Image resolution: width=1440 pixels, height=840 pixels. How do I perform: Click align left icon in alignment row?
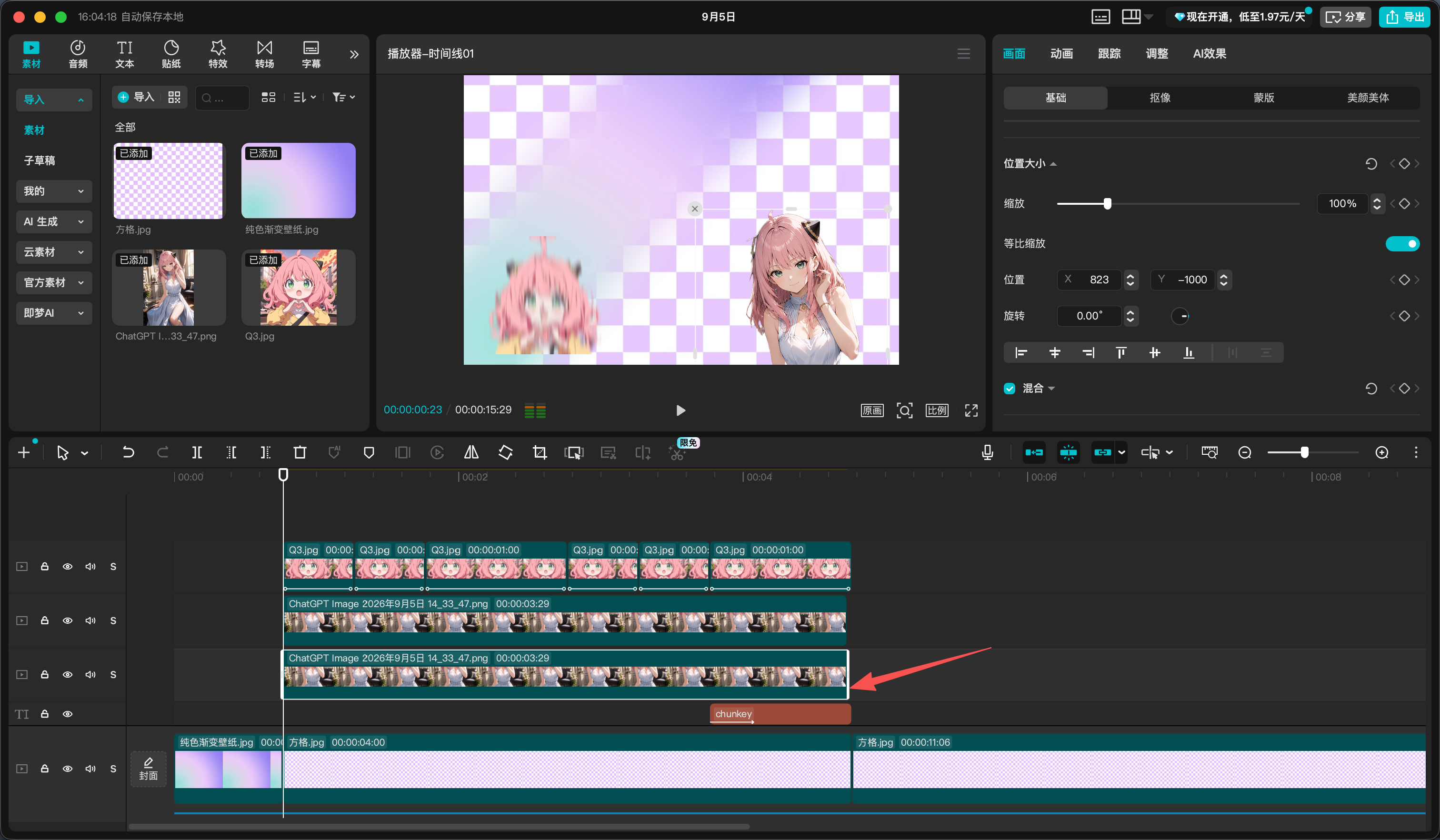(x=1020, y=352)
